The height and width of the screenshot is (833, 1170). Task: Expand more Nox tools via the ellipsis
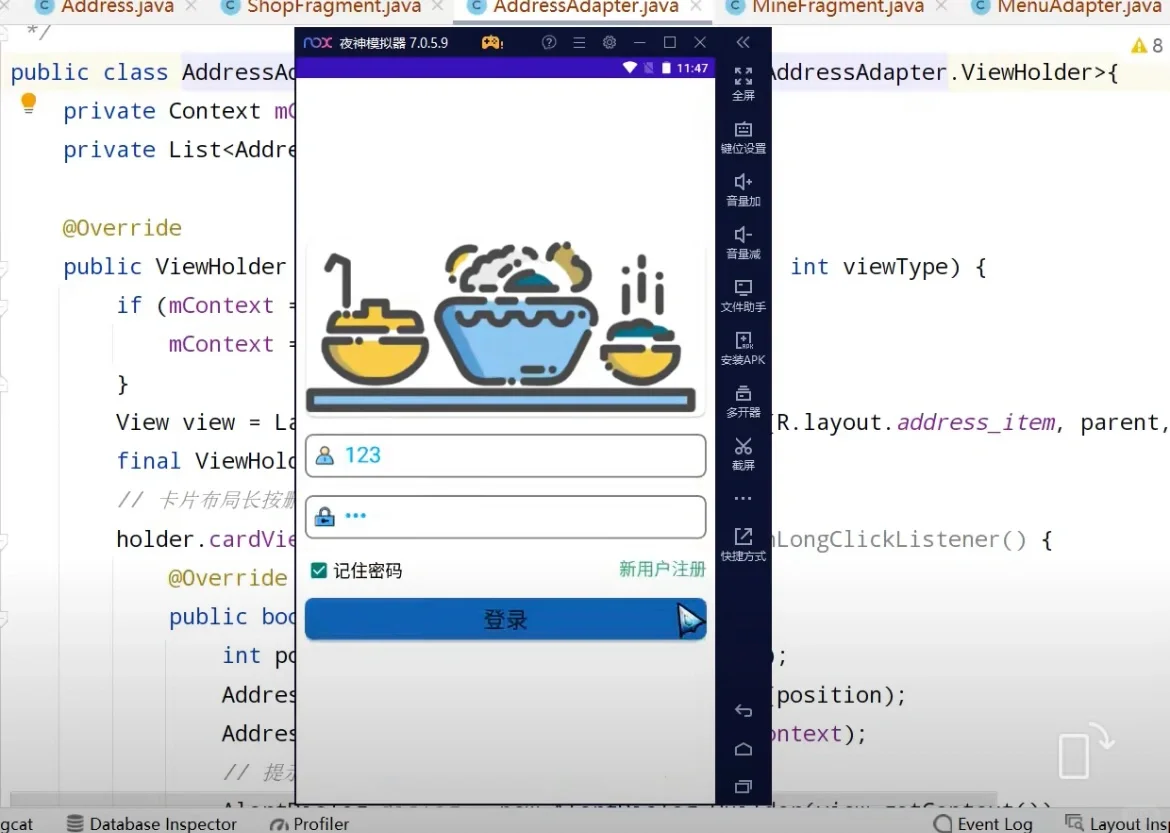click(x=743, y=497)
